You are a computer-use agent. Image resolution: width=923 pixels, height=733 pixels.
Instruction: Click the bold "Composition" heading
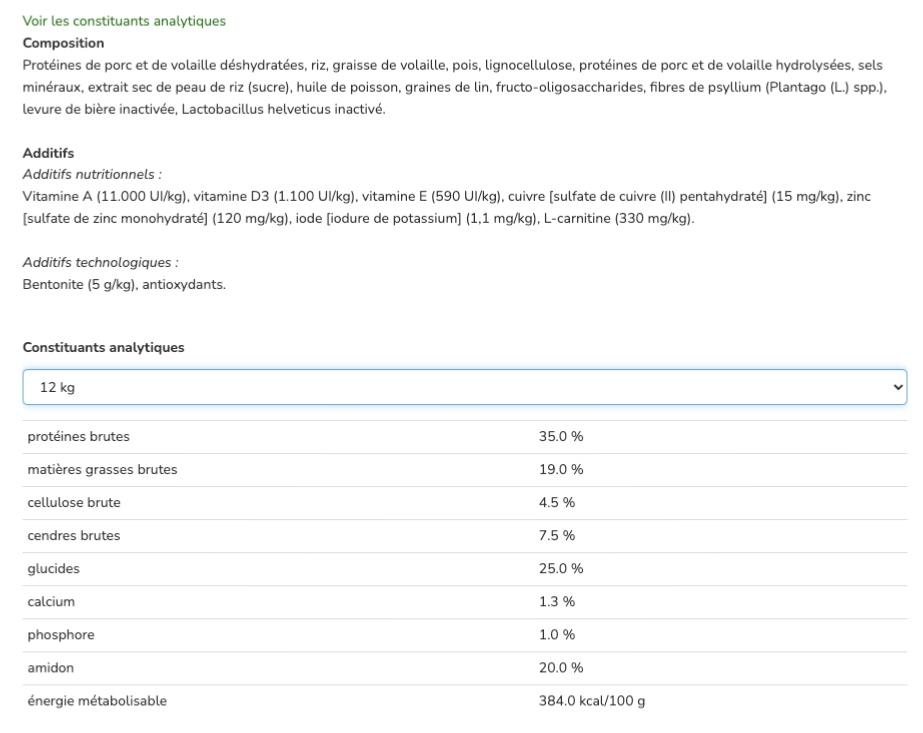[63, 43]
